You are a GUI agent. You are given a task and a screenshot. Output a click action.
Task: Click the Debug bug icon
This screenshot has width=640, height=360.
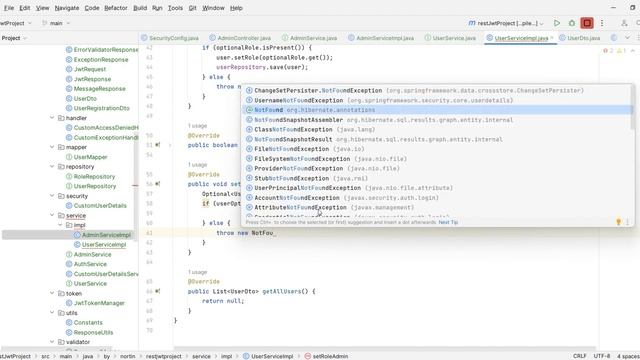click(x=572, y=23)
